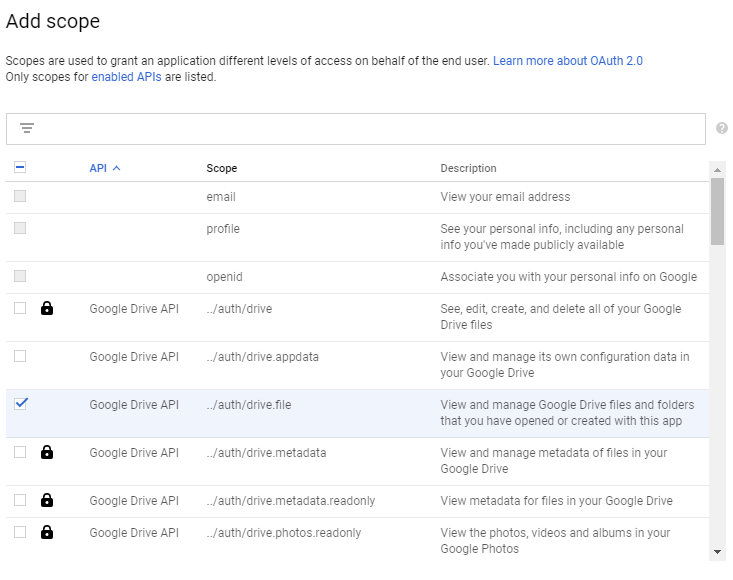733x580 pixels.
Task: Click lock icon on drive.metadata.readonly row
Action: (47, 501)
